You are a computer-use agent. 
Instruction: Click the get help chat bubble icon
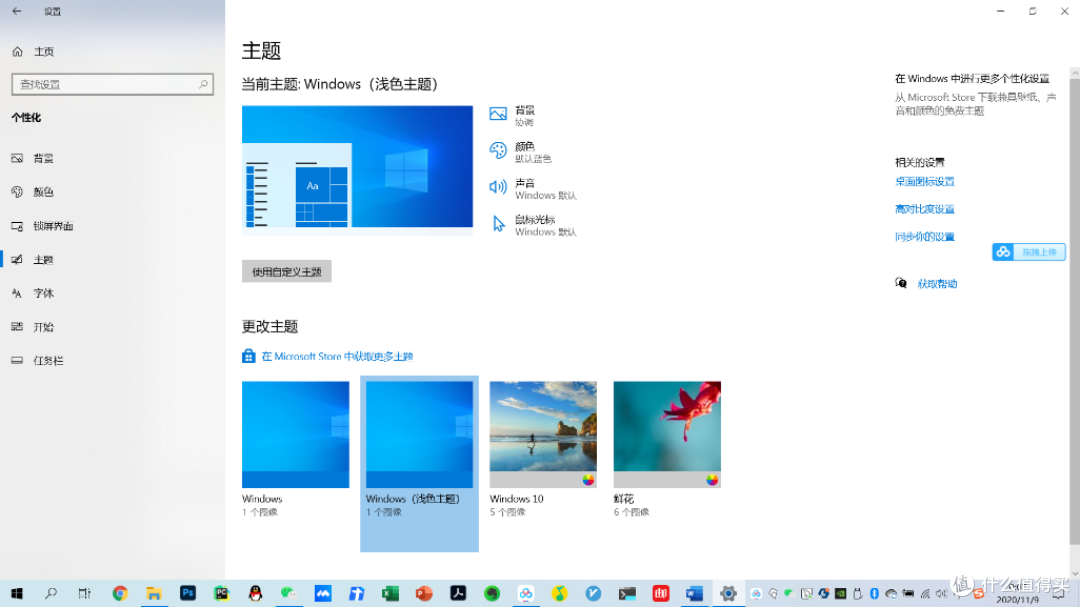tap(901, 283)
